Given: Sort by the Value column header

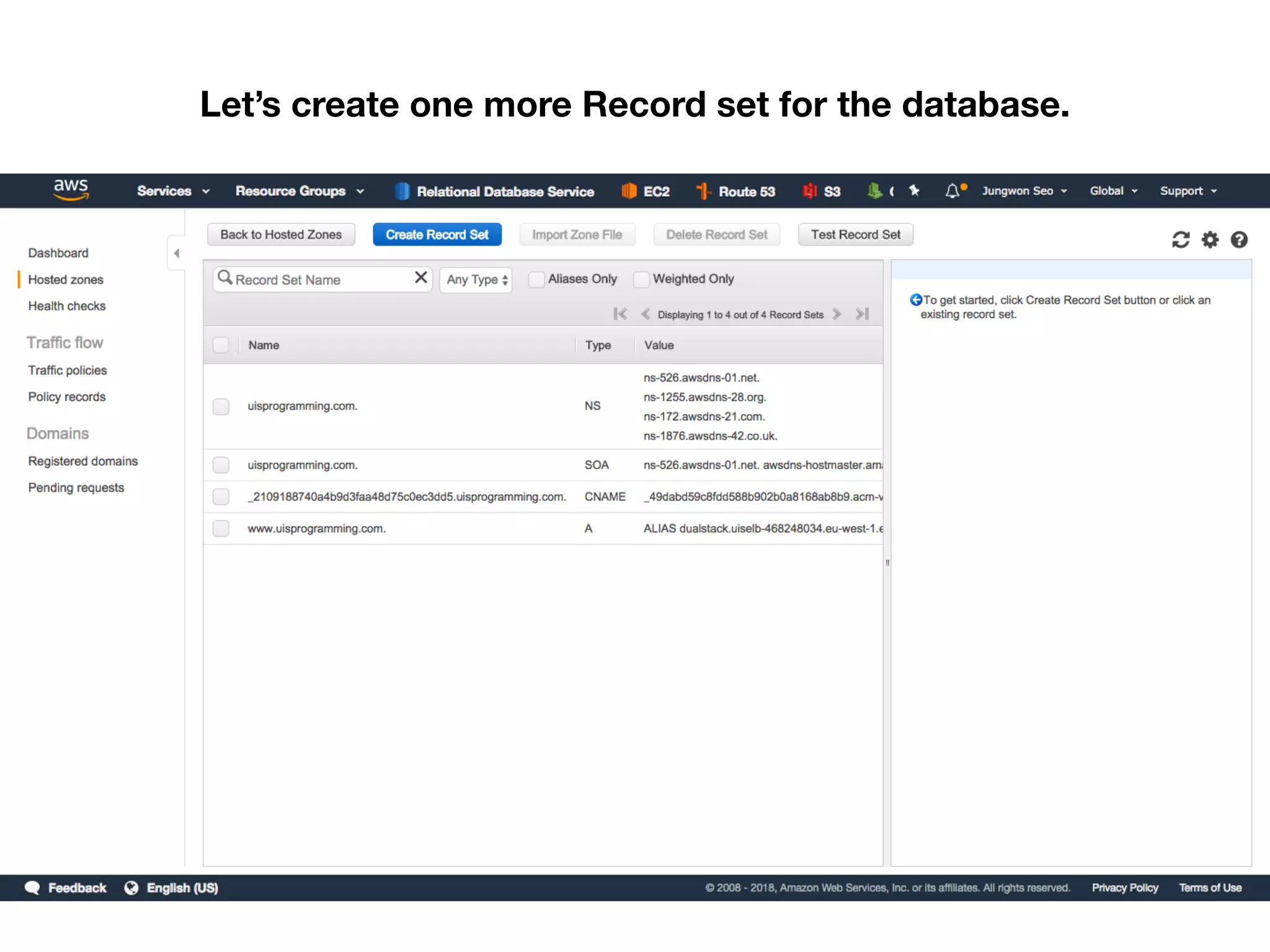Looking at the screenshot, I should click(x=659, y=345).
